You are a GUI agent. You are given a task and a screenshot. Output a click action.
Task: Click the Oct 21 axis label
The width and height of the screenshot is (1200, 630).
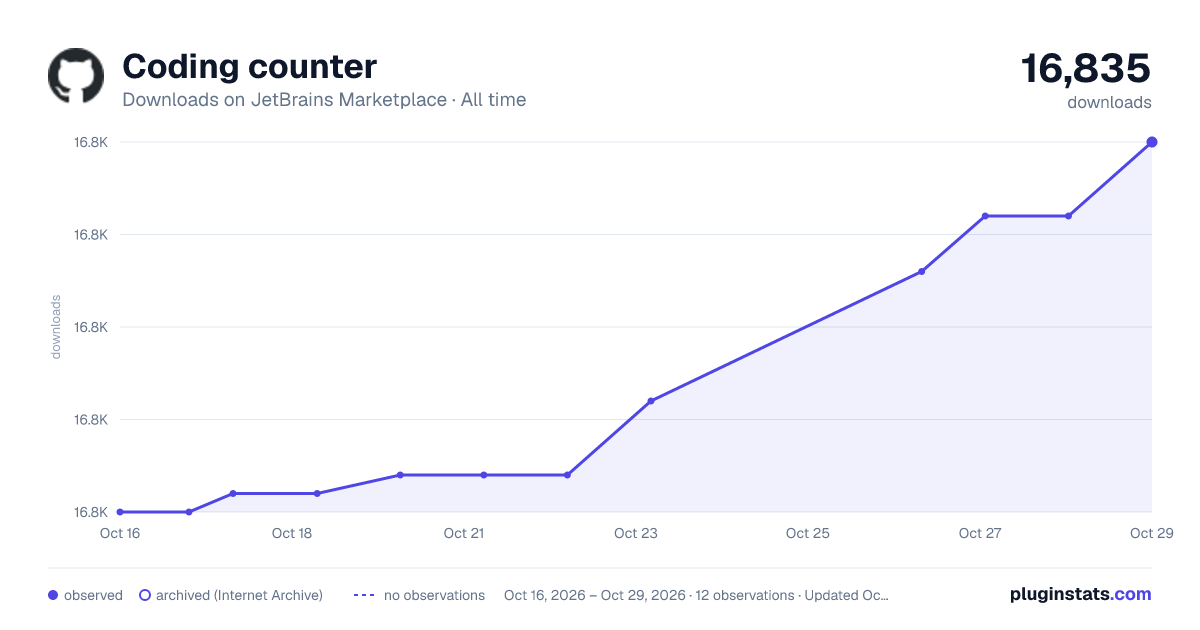(x=464, y=533)
